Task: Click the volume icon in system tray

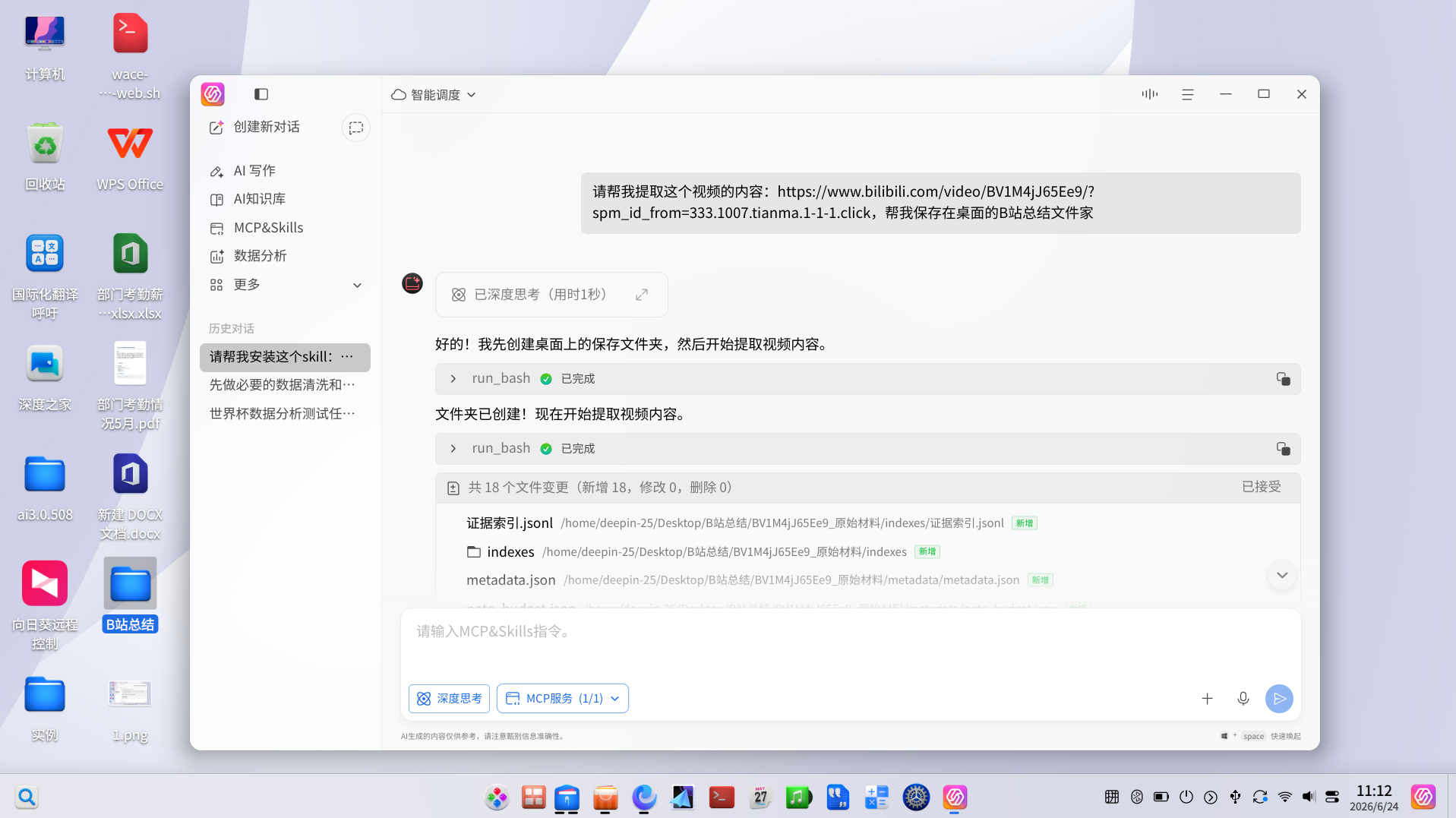Action: (1308, 797)
